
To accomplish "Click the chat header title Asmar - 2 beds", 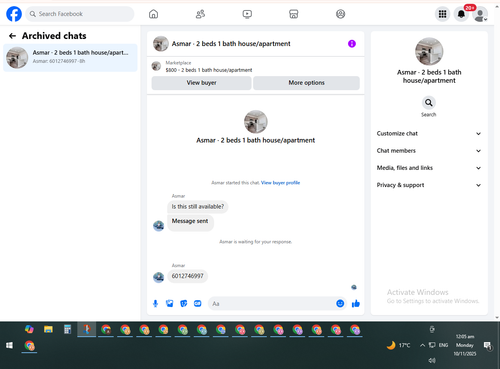I will coord(231,44).
